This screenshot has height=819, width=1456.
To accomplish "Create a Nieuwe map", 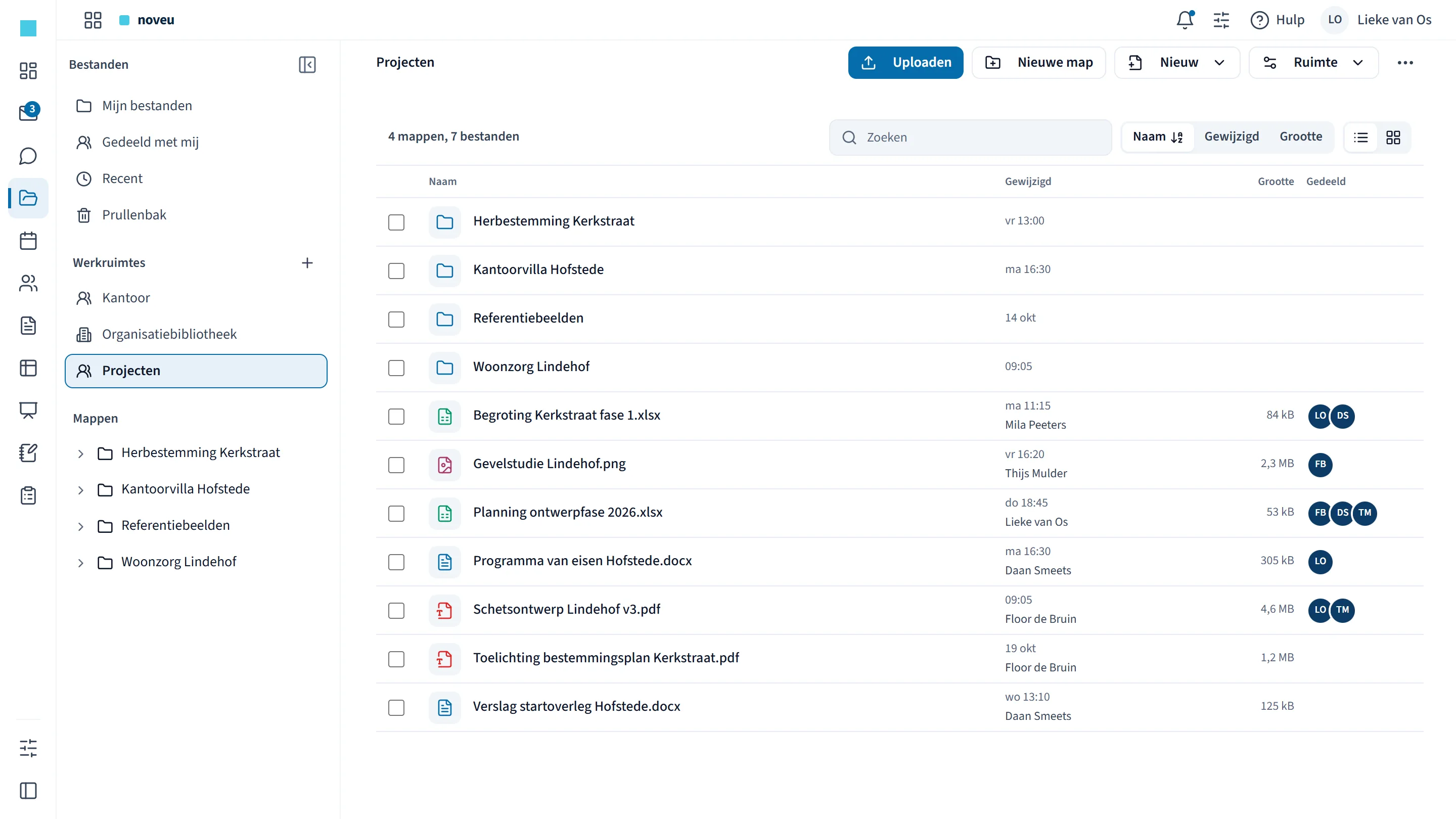I will click(1038, 63).
